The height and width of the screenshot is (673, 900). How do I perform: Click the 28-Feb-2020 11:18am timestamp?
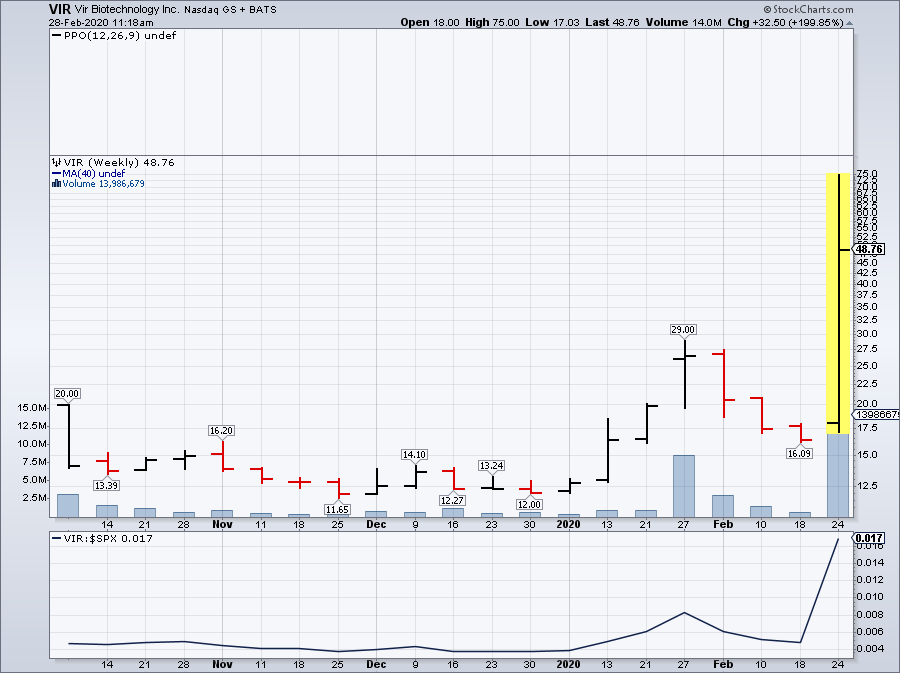(x=102, y=23)
